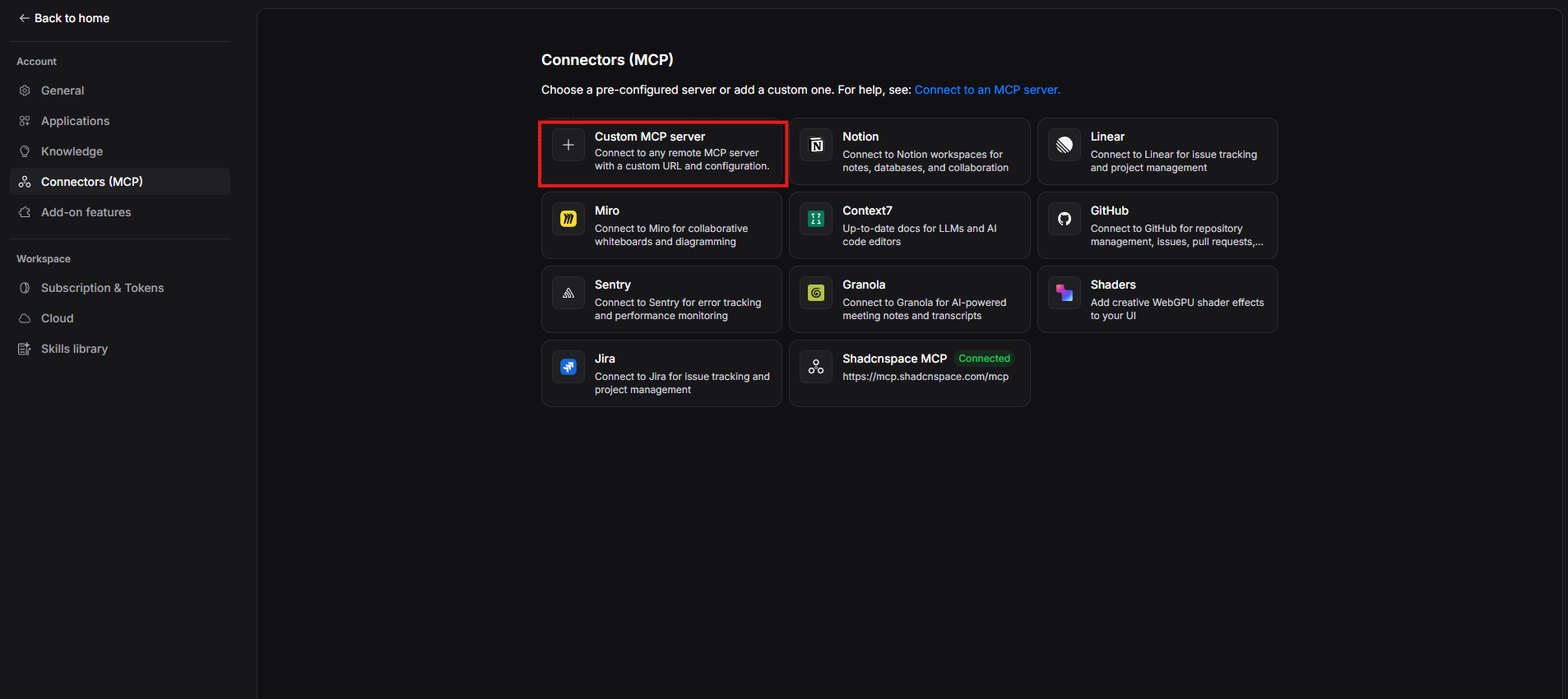
Task: Select the Notion connector card
Action: 910,151
